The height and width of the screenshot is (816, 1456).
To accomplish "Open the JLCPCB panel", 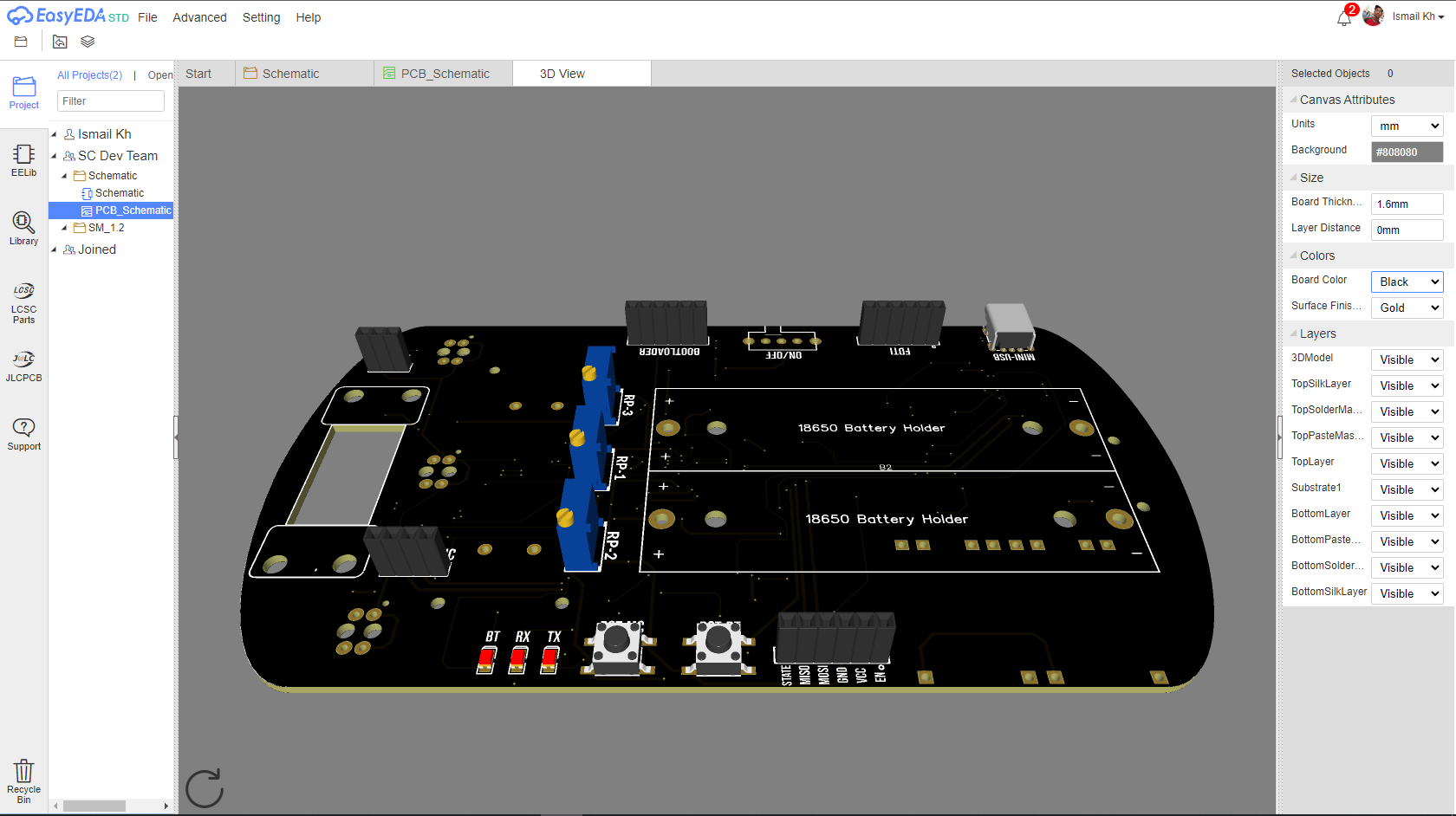I will pos(23,364).
